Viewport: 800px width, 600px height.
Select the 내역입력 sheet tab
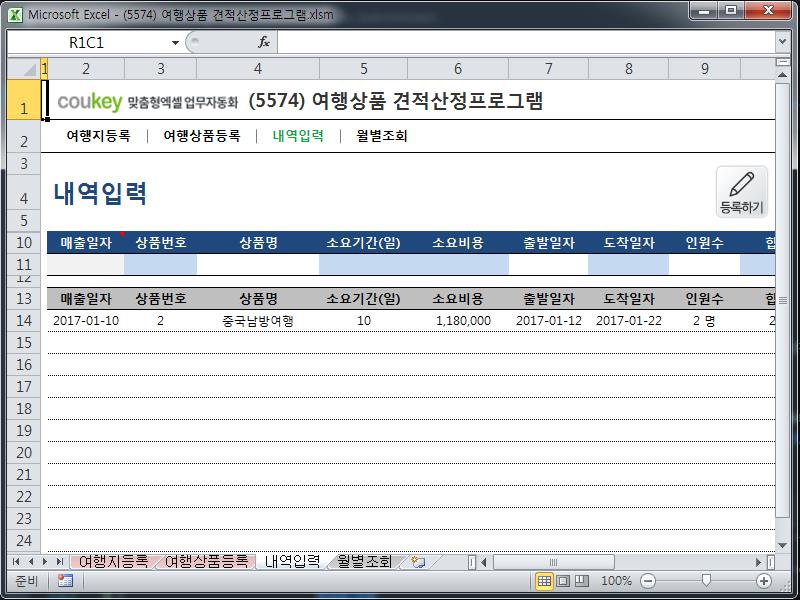pyautogui.click(x=292, y=562)
